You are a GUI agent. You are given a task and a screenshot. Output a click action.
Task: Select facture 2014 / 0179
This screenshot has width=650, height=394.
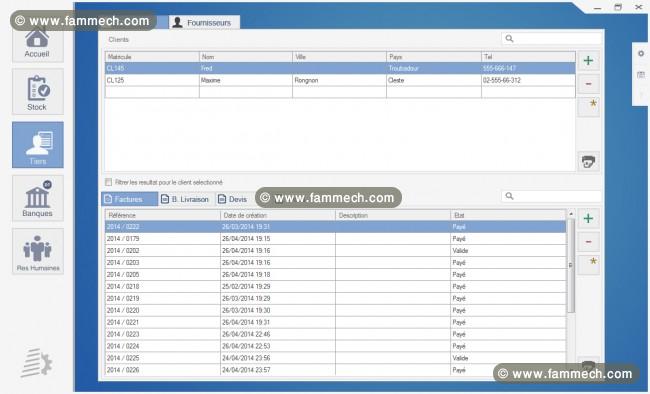click(335, 239)
